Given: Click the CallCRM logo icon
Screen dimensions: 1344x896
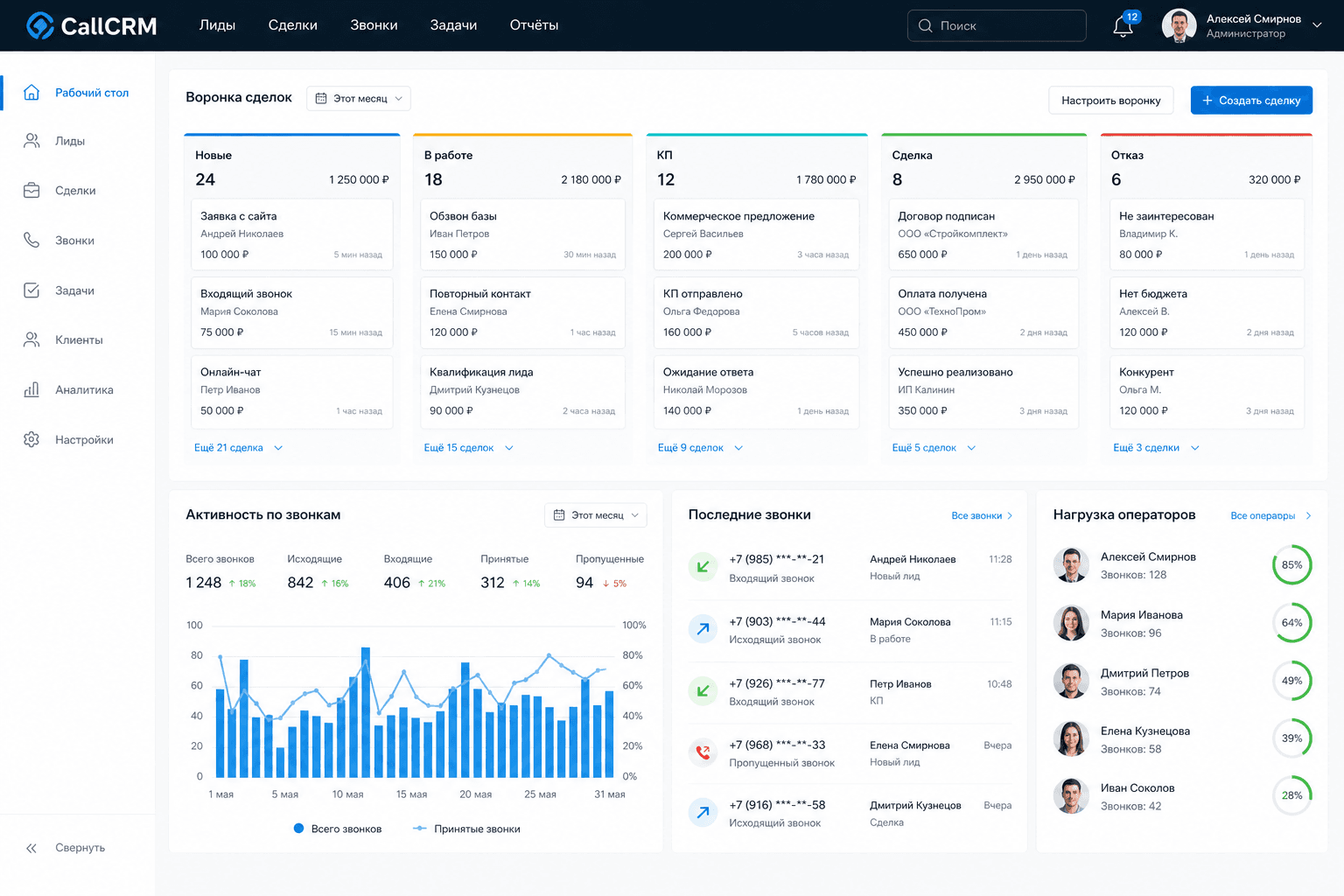Looking at the screenshot, I should point(39,25).
